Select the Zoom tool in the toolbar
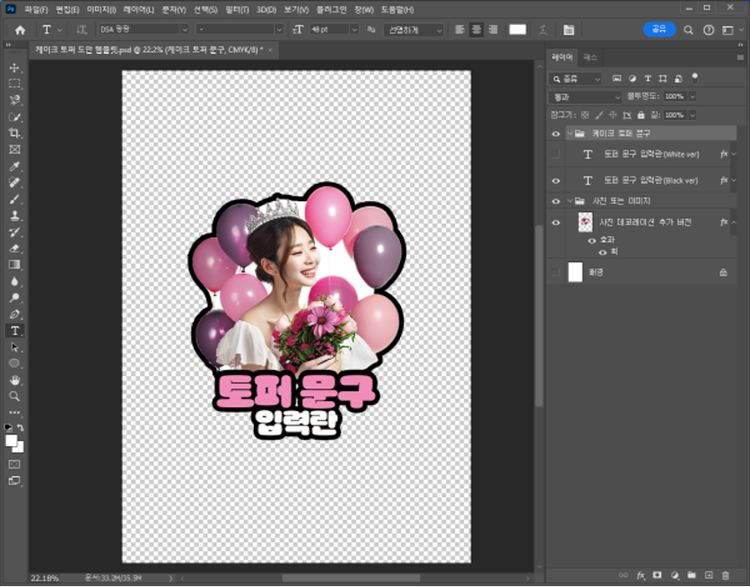 (15, 396)
